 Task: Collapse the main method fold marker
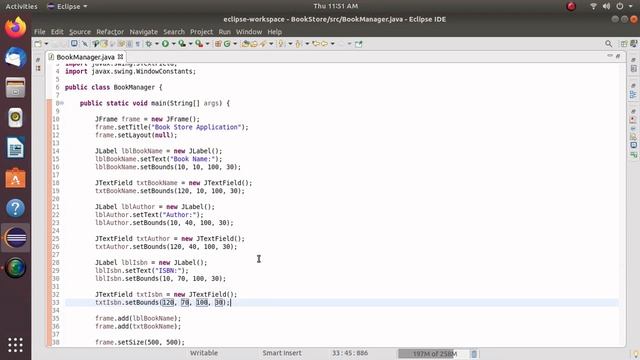[62, 103]
